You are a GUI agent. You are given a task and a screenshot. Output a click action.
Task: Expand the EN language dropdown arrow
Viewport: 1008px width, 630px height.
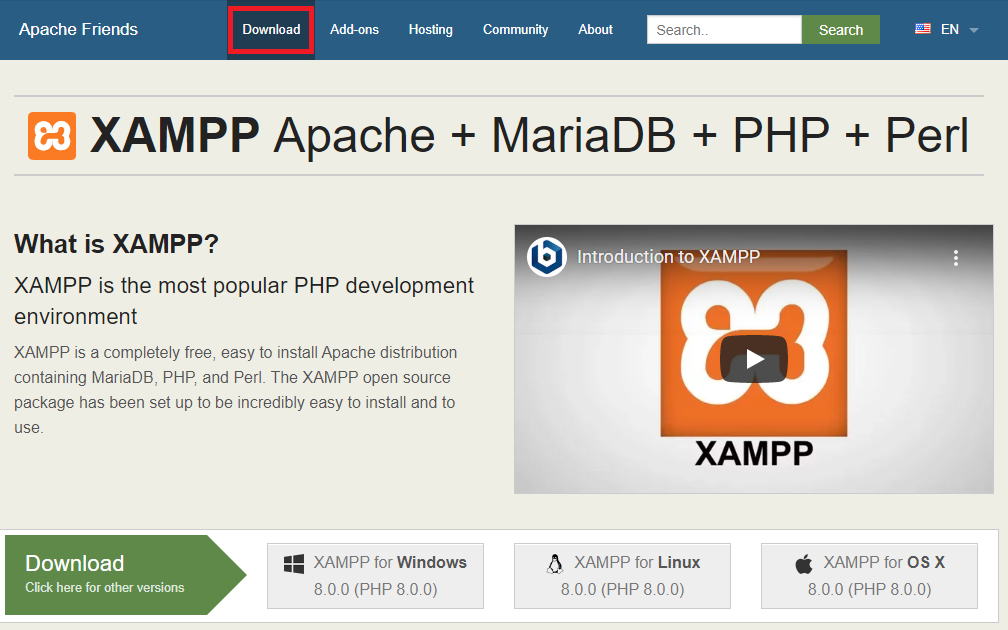click(973, 30)
